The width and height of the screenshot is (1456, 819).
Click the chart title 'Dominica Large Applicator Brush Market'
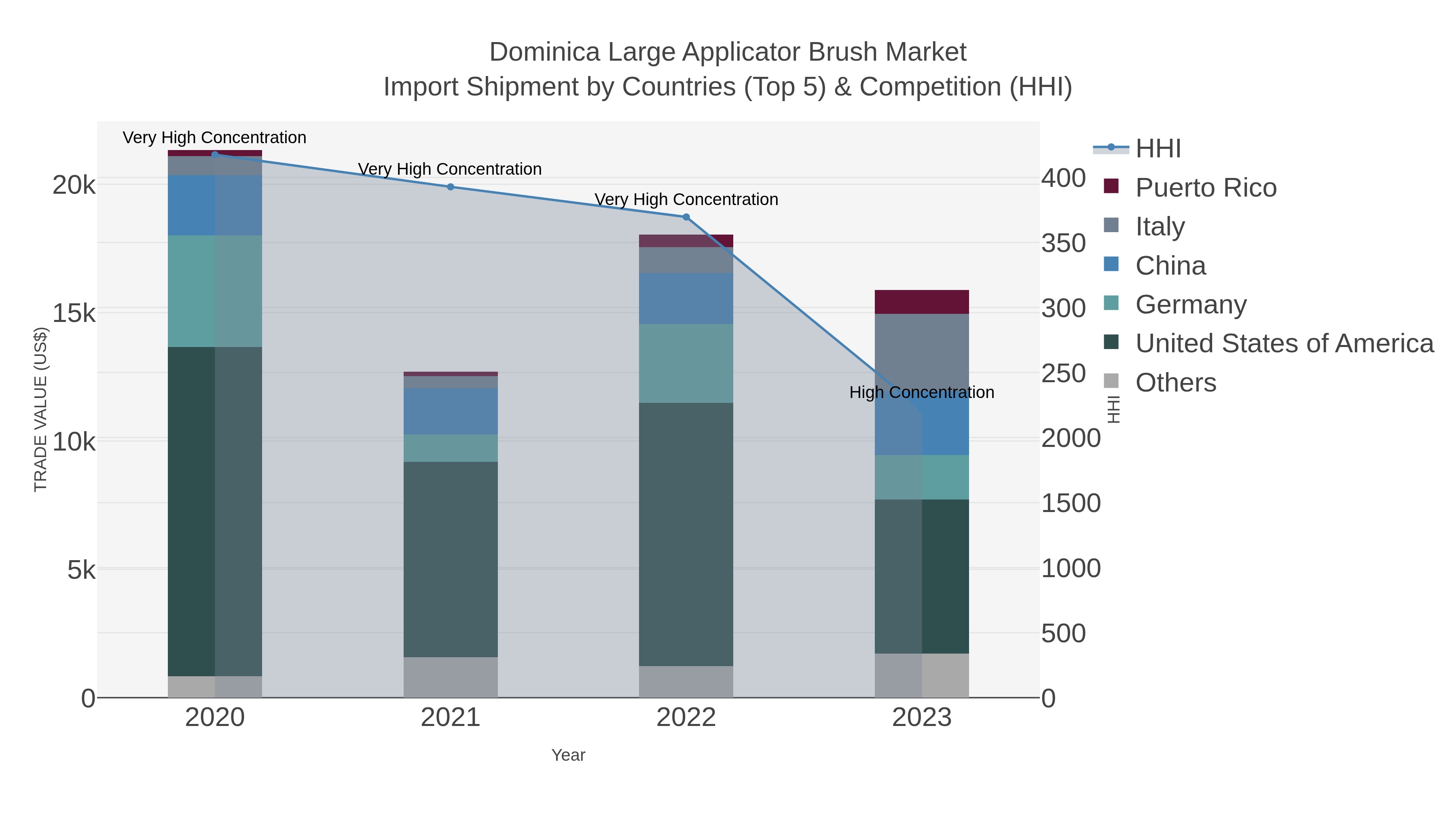pyautogui.click(x=728, y=52)
